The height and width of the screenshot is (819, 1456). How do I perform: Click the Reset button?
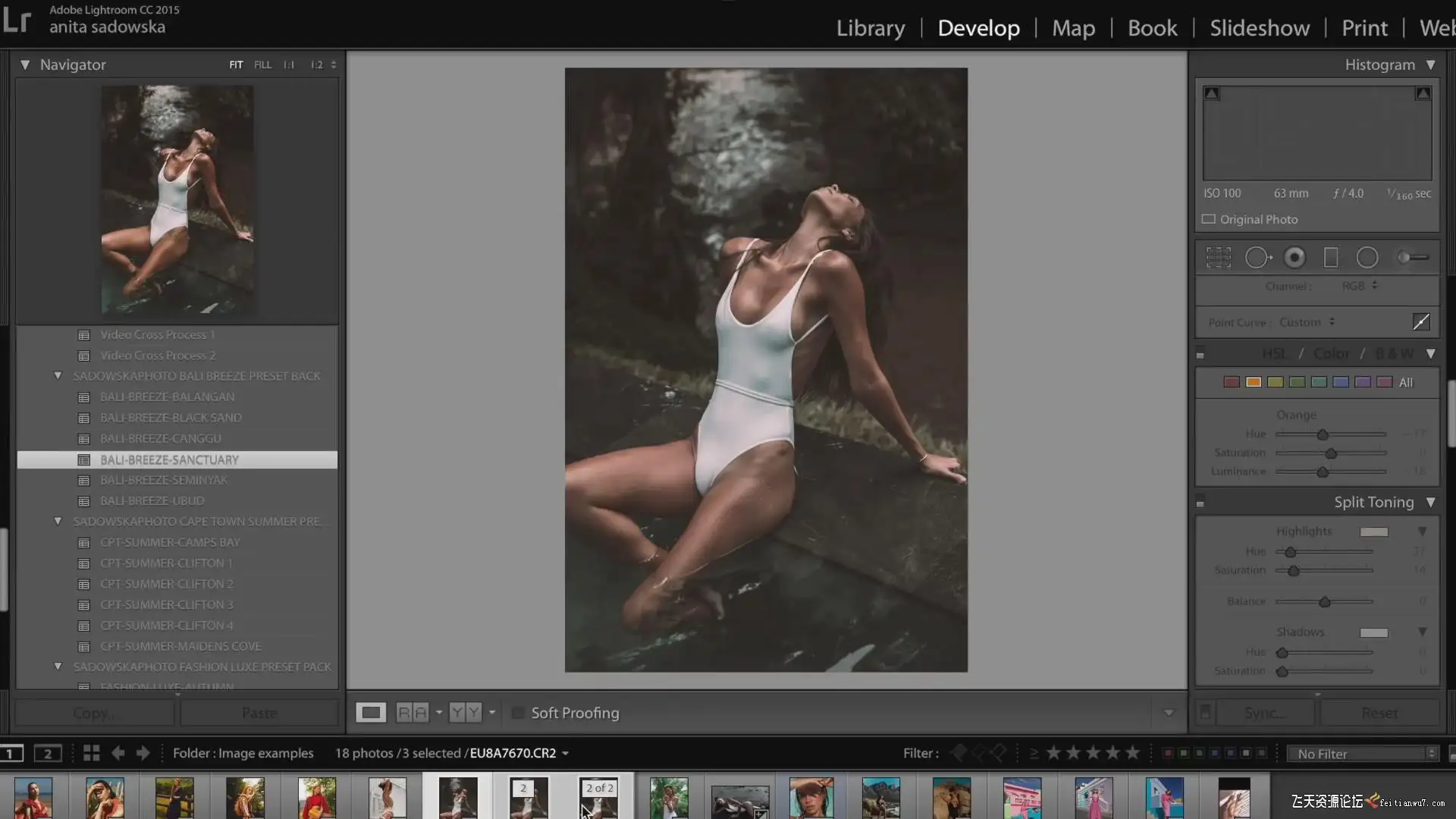[x=1379, y=713]
